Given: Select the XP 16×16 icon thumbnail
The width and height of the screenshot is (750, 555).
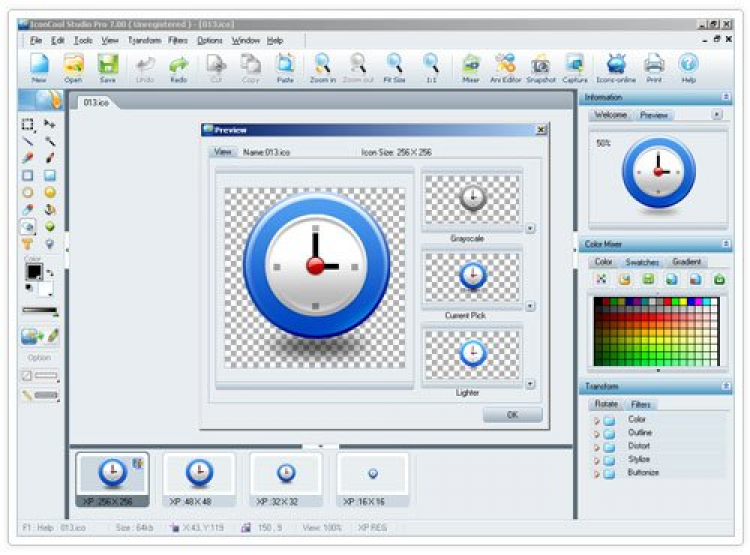Looking at the screenshot, I should coord(373,480).
